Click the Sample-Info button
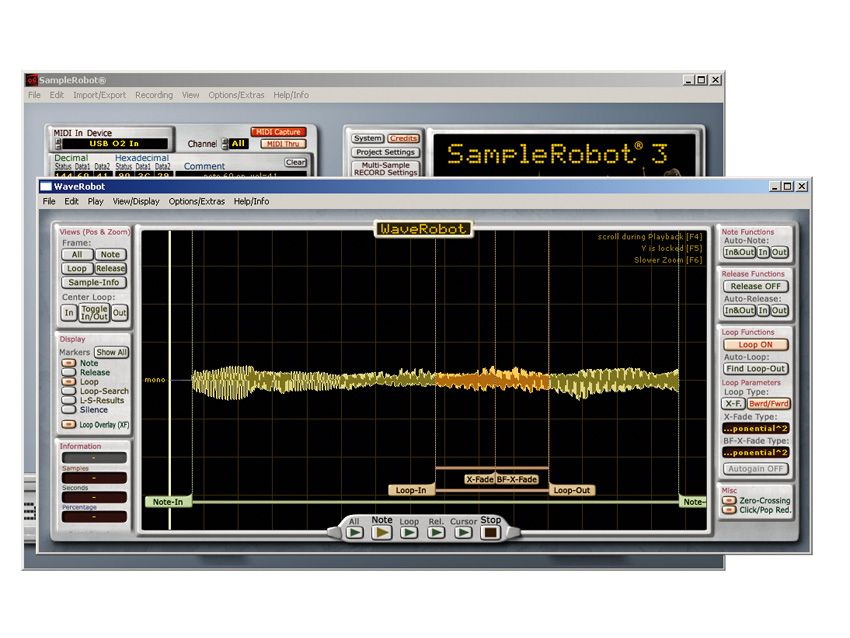Image resolution: width=850 pixels, height=638 pixels. click(94, 282)
